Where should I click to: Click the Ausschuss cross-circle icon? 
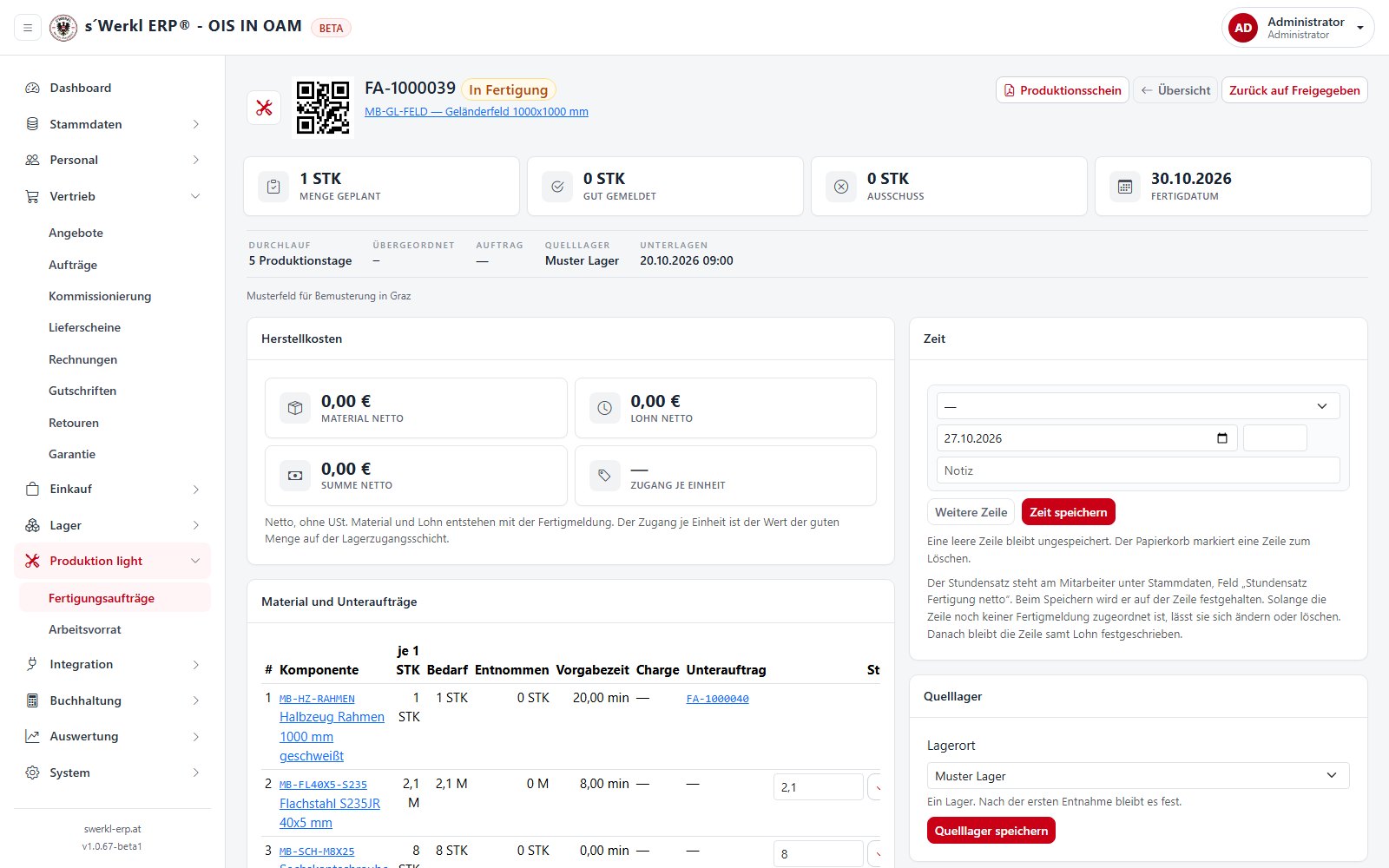(x=840, y=187)
